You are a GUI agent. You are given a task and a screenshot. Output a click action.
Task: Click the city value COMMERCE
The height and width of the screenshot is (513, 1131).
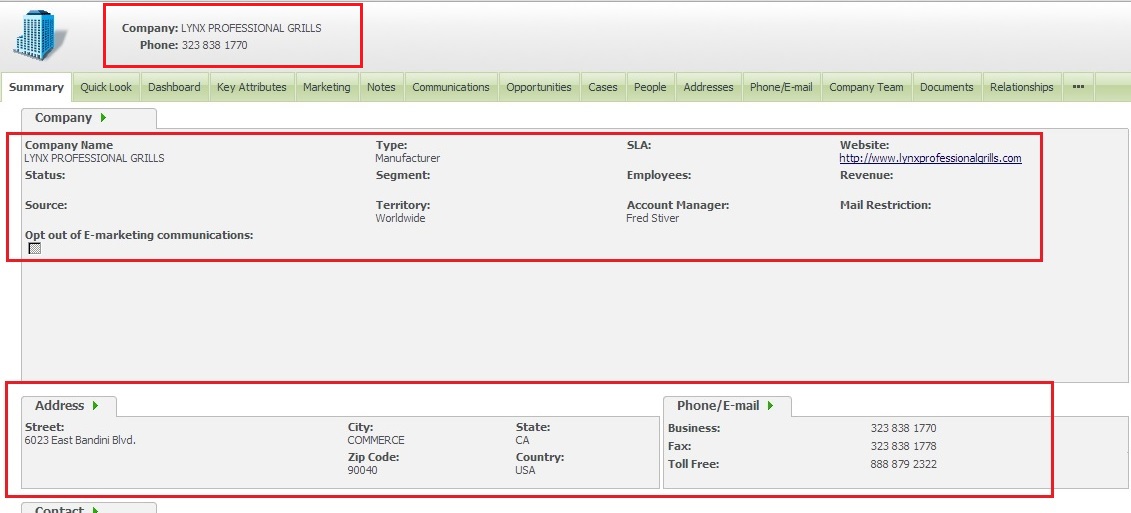coord(376,440)
